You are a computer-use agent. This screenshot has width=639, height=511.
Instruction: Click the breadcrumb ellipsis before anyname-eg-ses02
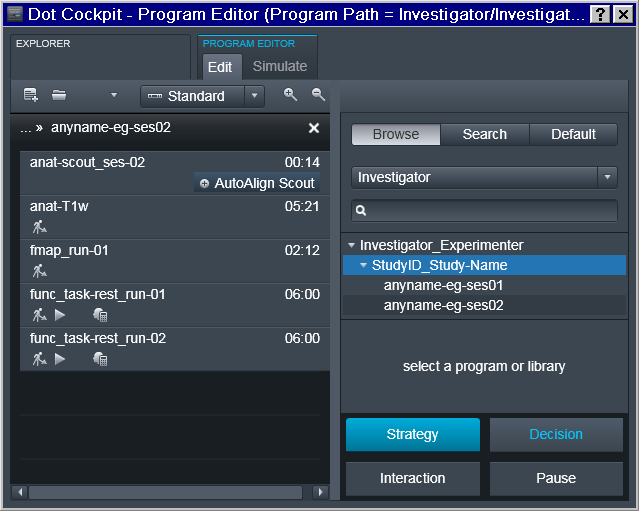(25, 128)
